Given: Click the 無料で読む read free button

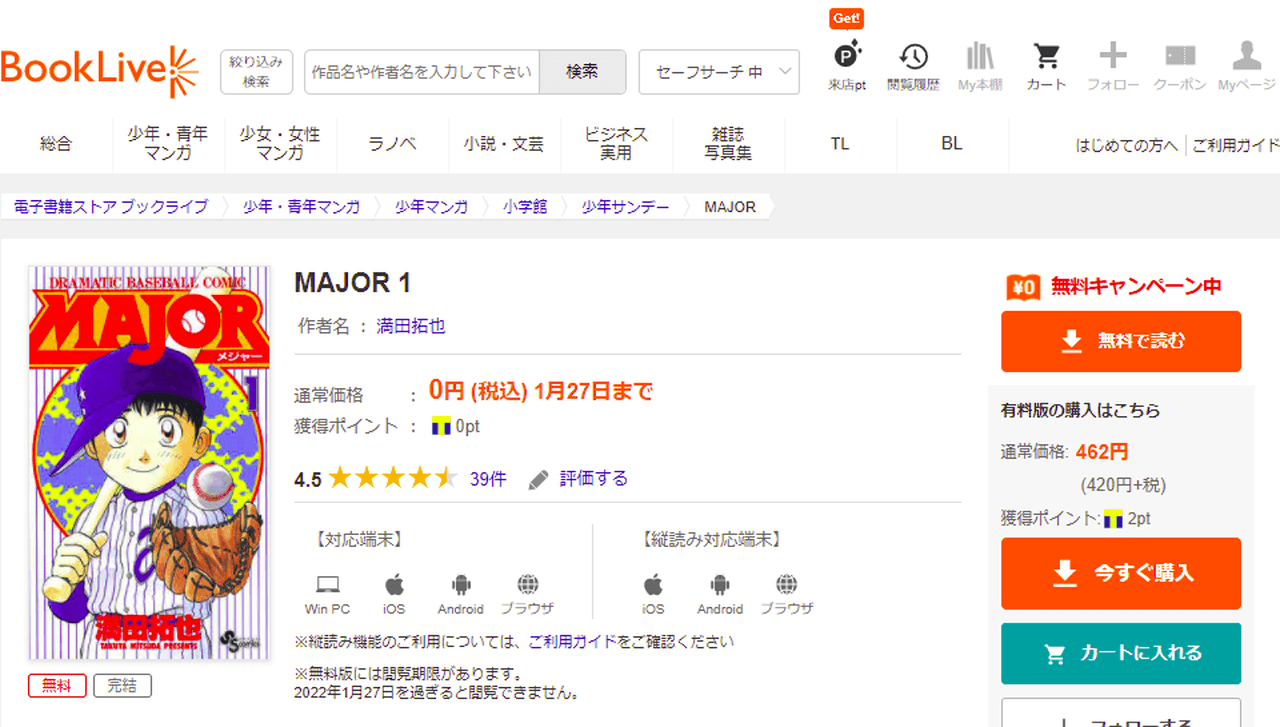Looking at the screenshot, I should click(1121, 341).
